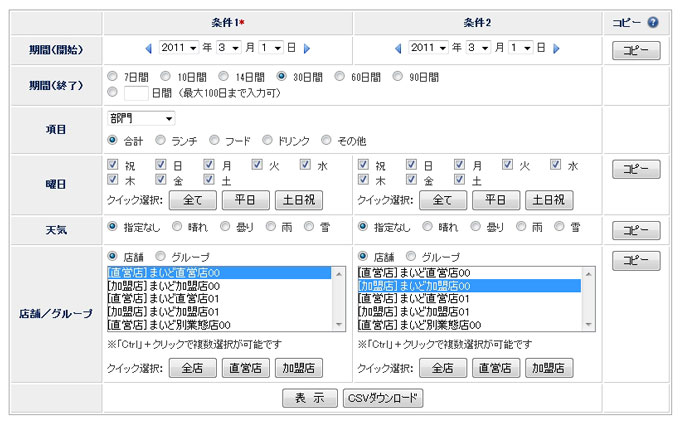Select the 60日間 period radio button

pyautogui.click(x=340, y=76)
